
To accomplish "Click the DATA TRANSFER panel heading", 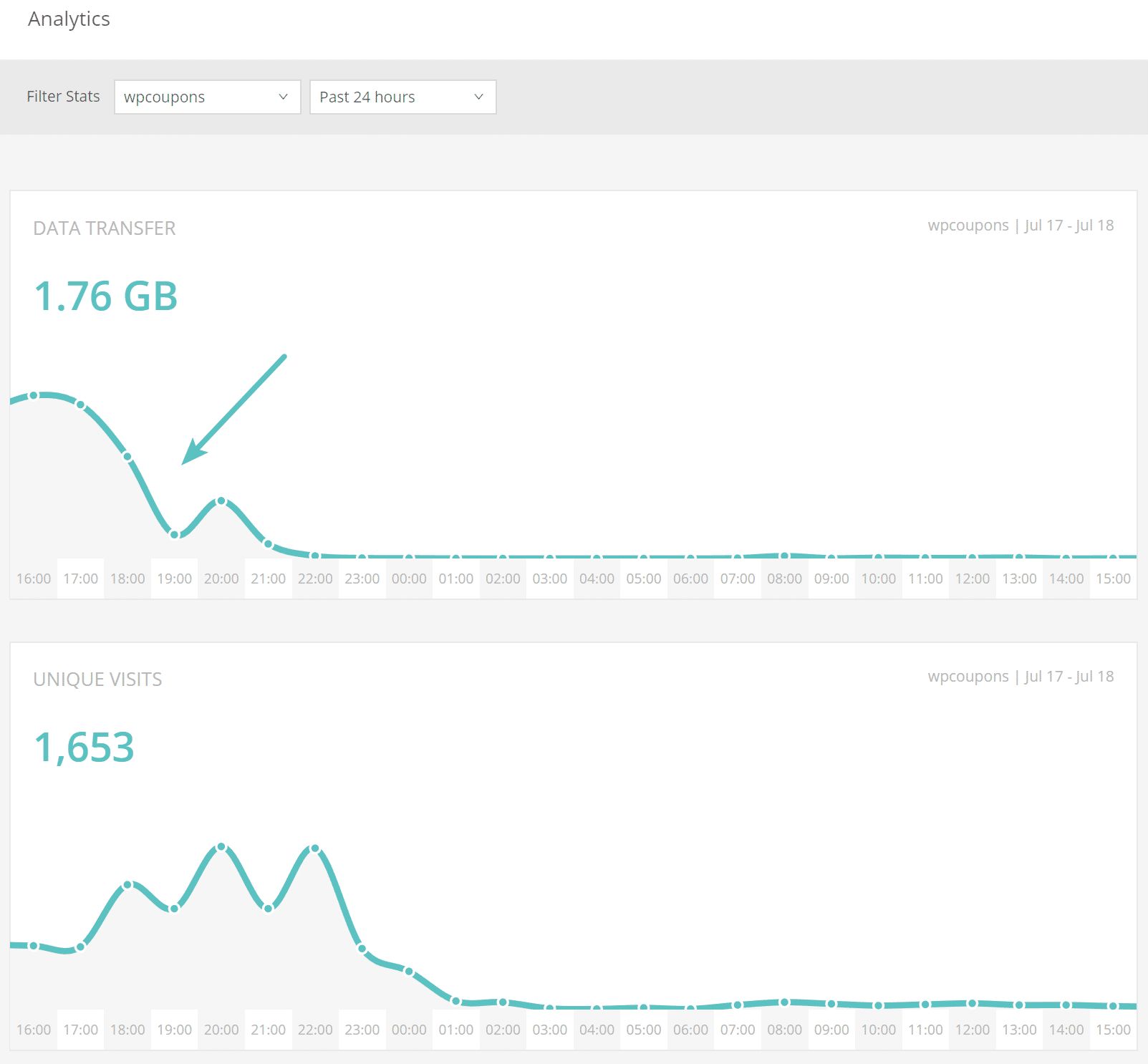I will [105, 228].
